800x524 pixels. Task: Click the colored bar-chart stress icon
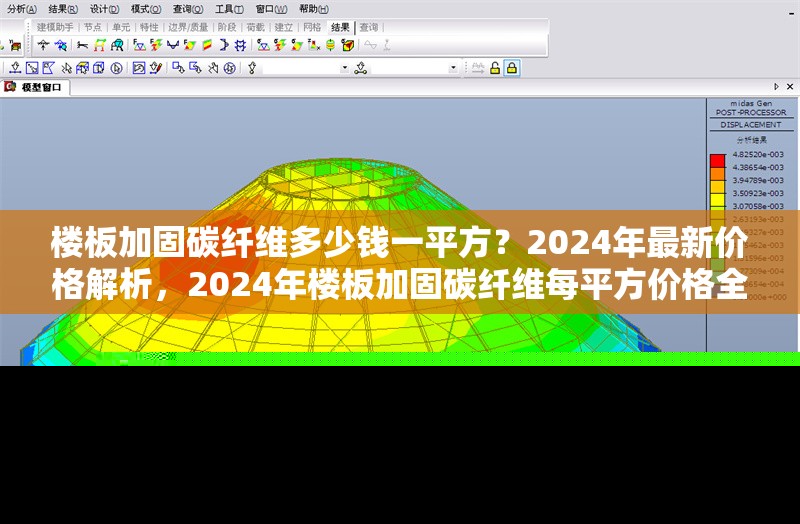point(314,45)
